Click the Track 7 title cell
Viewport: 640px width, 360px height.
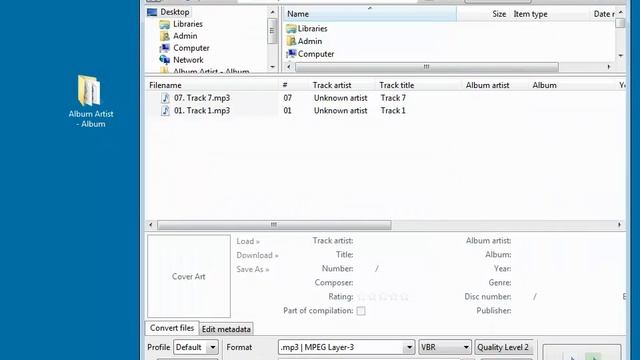(393, 98)
